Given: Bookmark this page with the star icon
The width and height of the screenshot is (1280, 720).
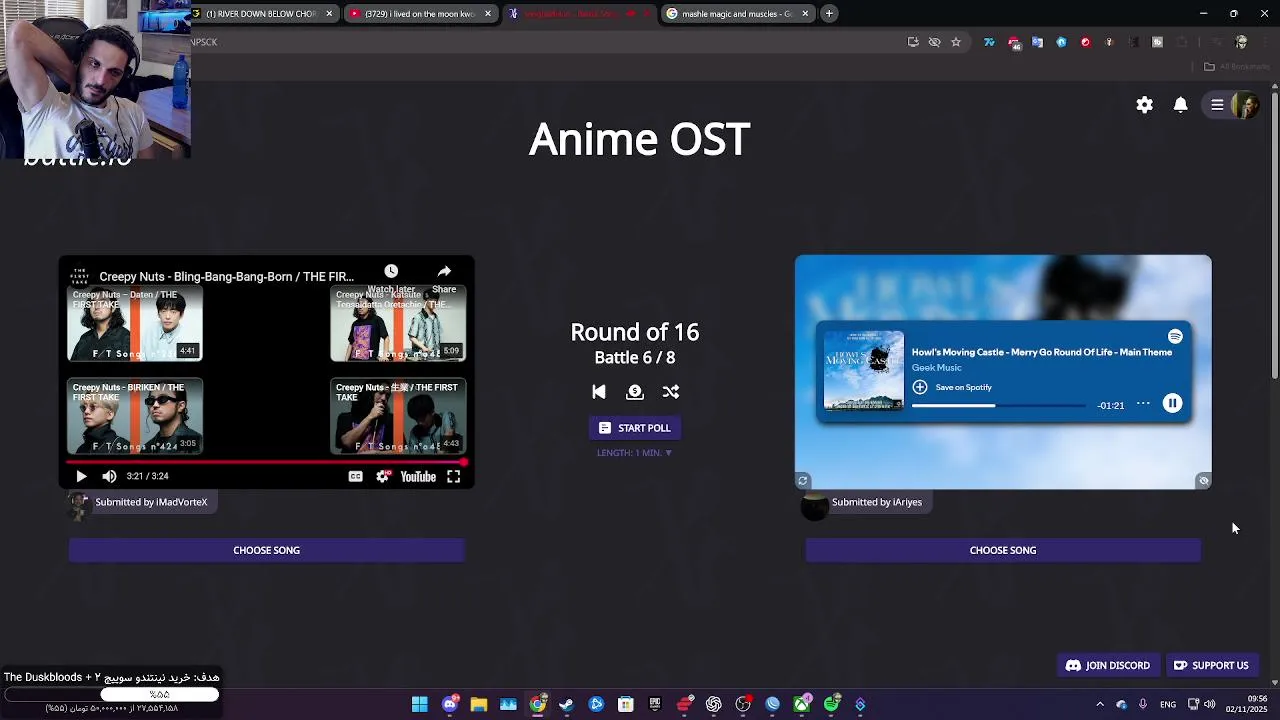Looking at the screenshot, I should click(956, 42).
